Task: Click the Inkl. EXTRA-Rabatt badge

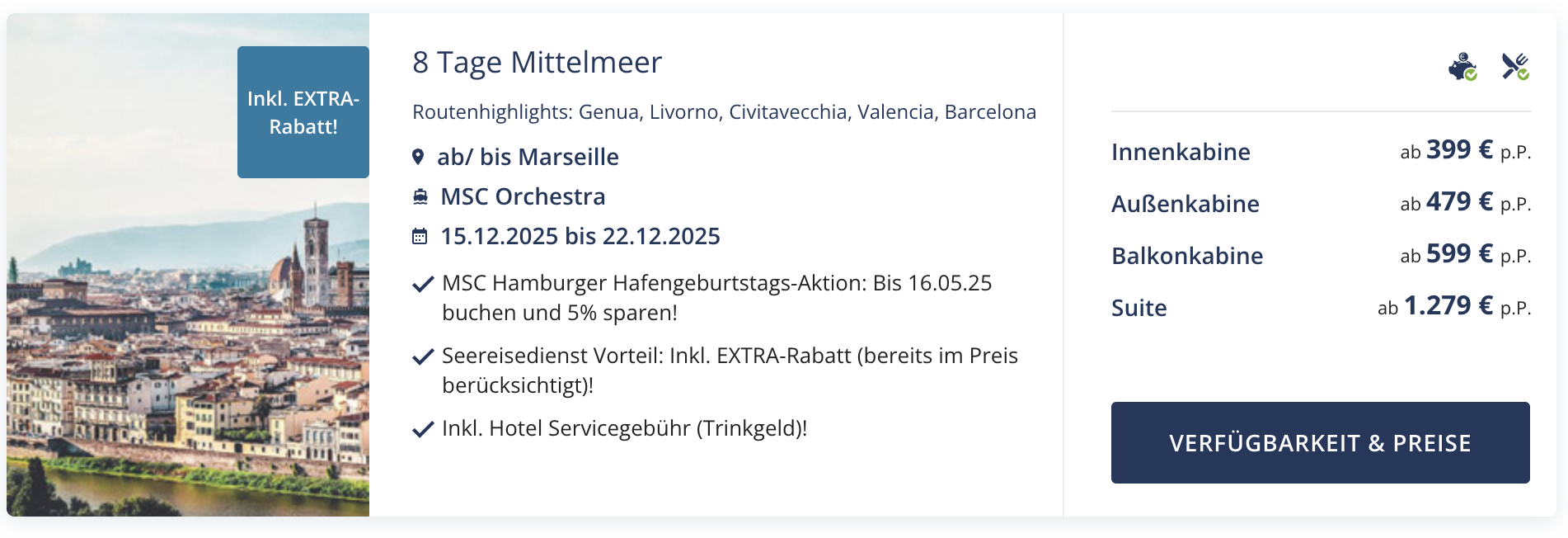Action: tap(303, 112)
